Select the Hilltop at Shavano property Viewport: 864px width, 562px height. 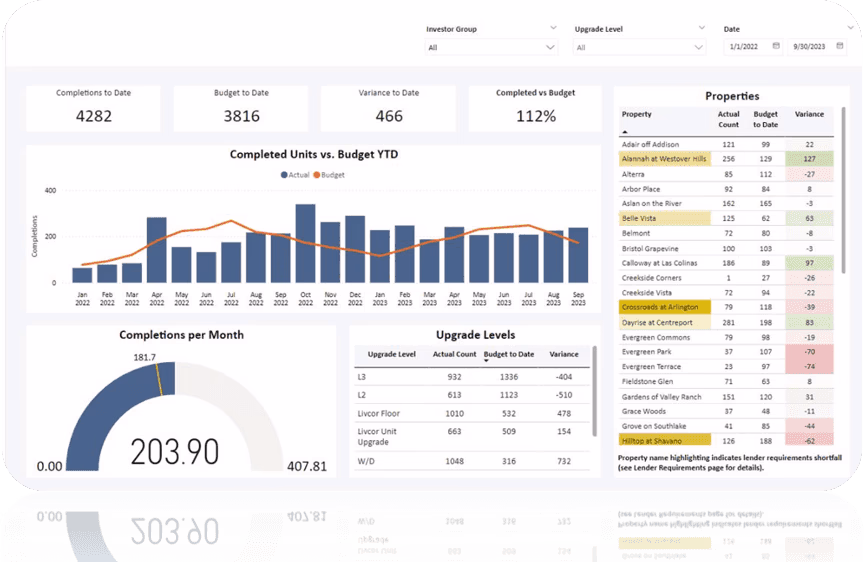coord(650,440)
